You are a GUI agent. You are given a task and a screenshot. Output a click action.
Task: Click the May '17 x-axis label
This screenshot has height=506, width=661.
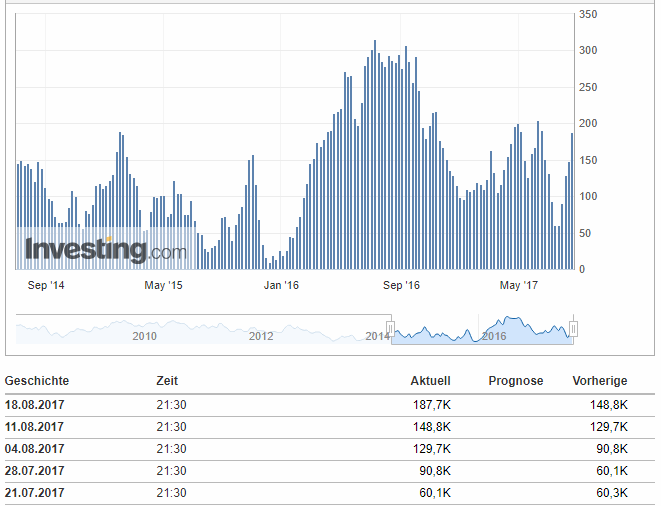coord(518,286)
